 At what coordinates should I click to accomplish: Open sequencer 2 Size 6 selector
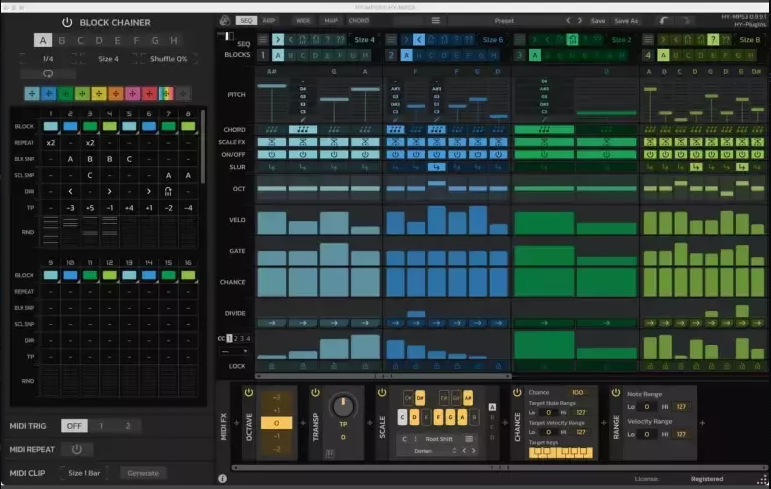493,40
